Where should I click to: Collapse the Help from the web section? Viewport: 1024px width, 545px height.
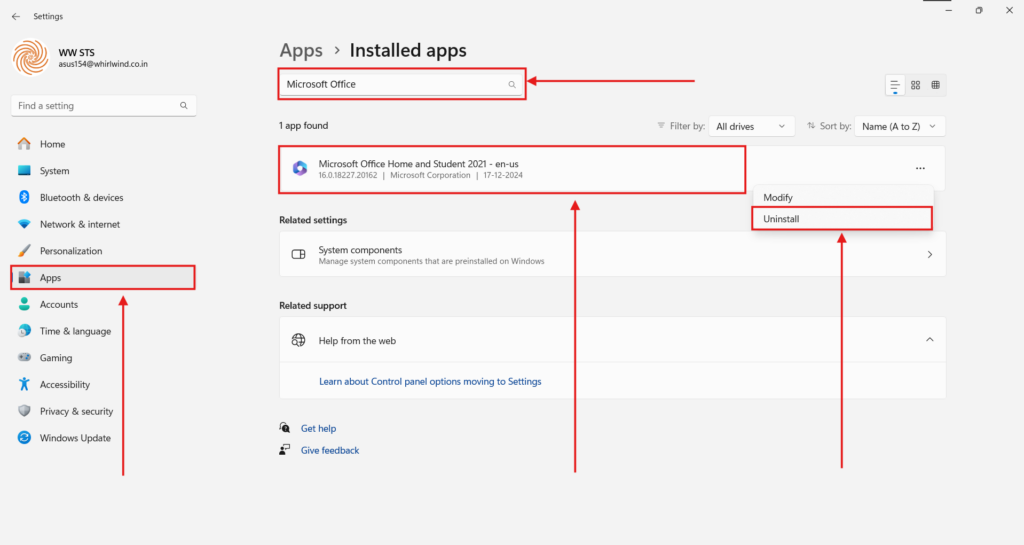pyautogui.click(x=929, y=340)
